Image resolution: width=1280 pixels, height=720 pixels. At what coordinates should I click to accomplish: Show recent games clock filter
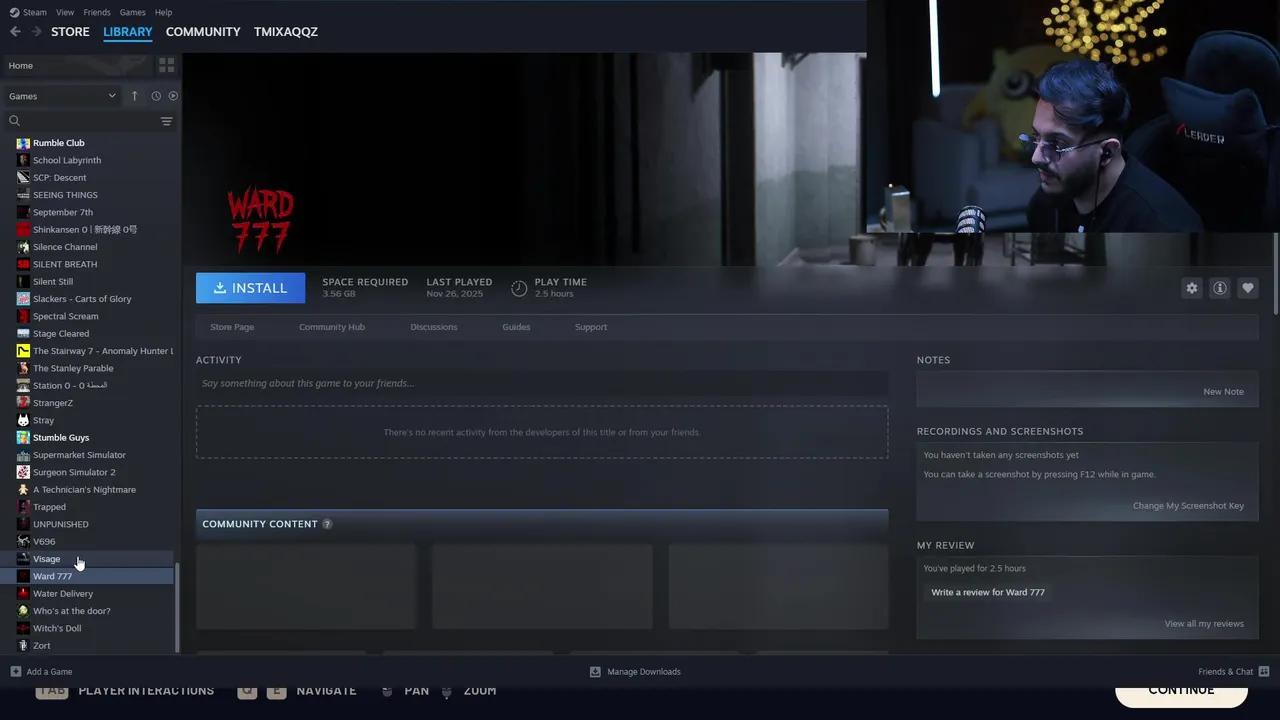(156, 96)
